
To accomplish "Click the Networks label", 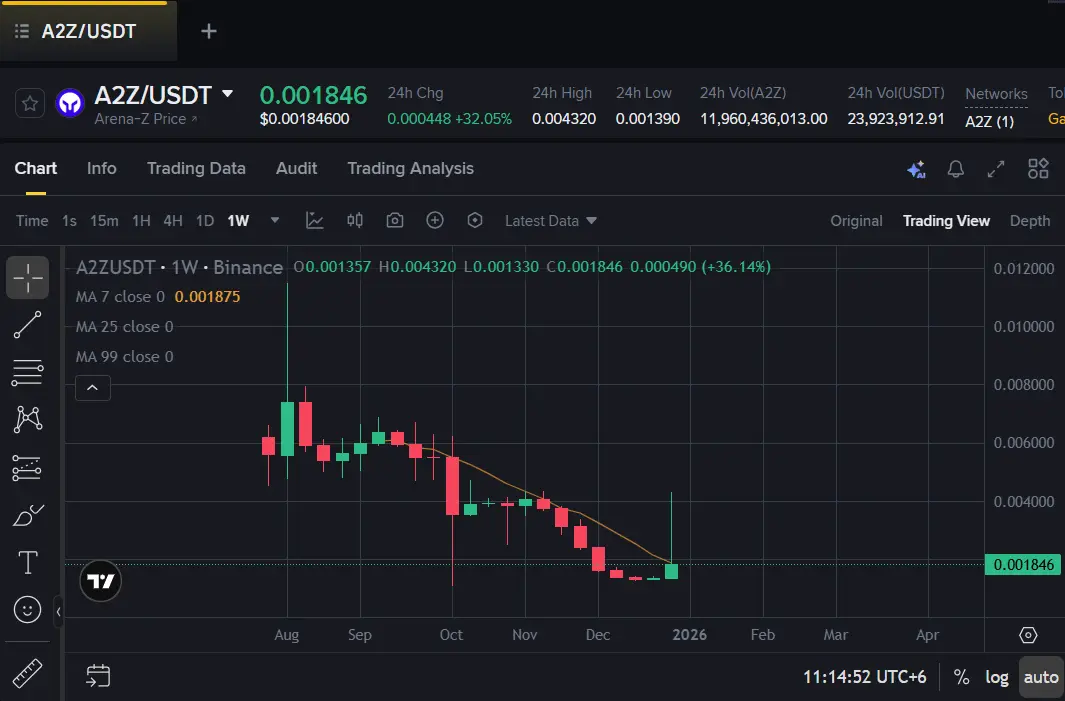I will tap(996, 94).
